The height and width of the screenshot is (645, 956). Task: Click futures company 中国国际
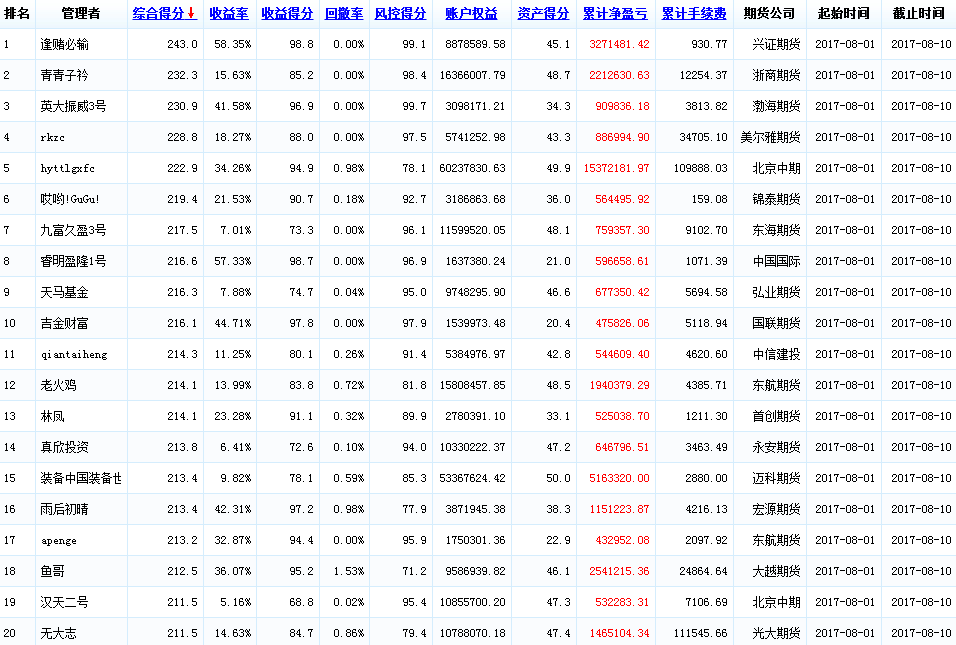776,262
